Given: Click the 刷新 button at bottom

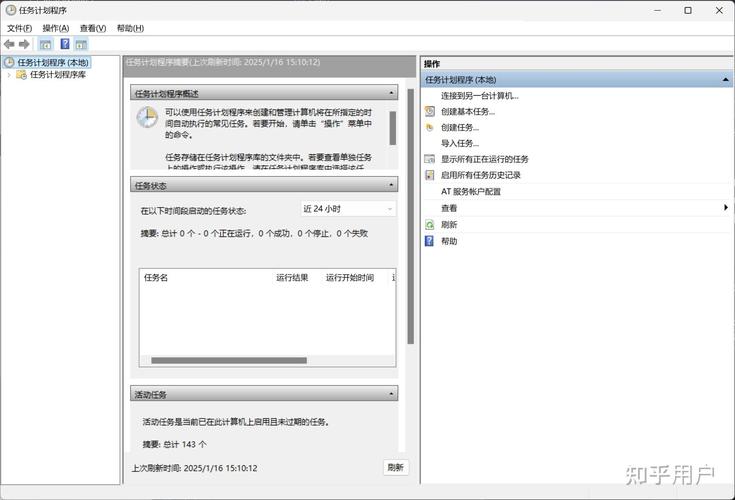Looking at the screenshot, I should (396, 467).
